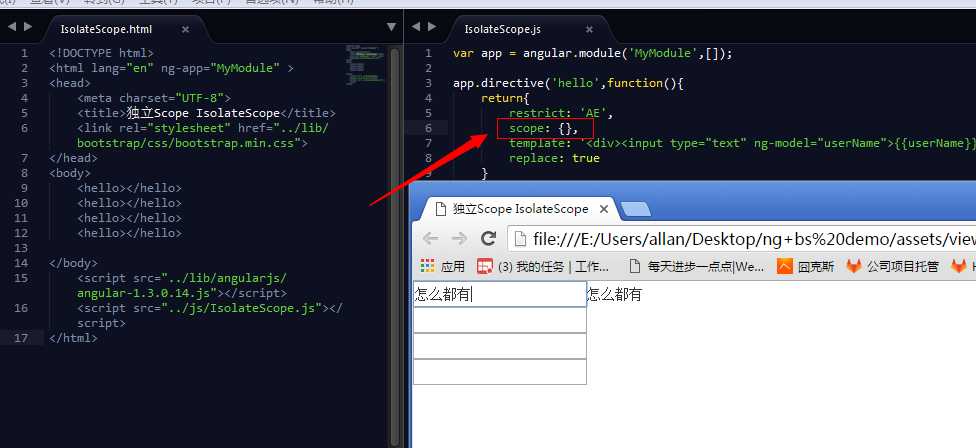976x448 pixels.
Task: Open a new Chrome tab
Action: click(x=636, y=209)
